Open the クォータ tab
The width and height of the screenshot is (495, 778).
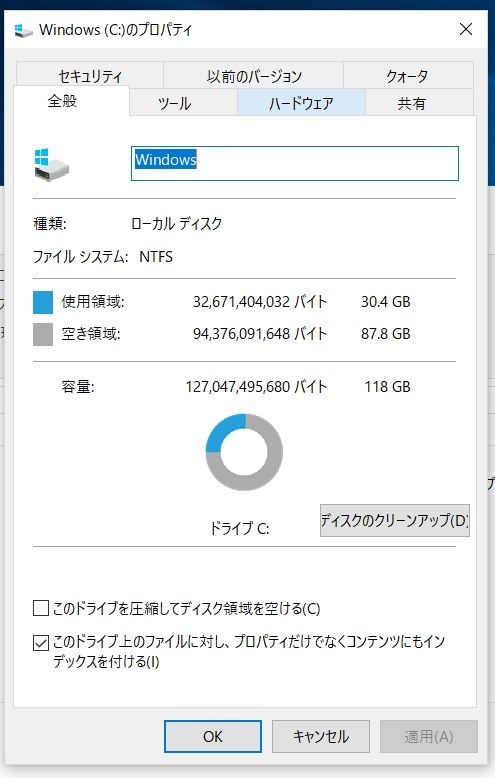point(408,76)
